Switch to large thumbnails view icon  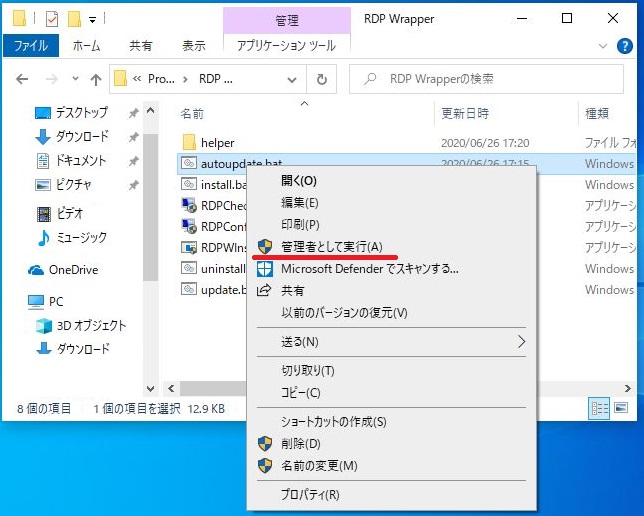[x=621, y=408]
